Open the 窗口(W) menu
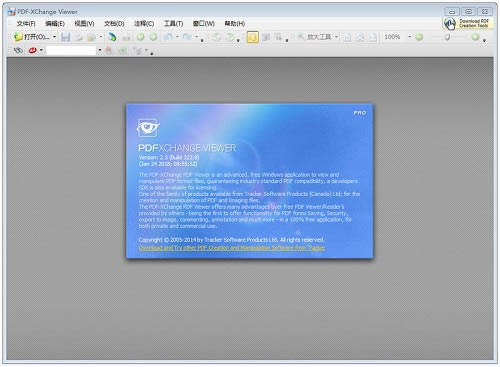This screenshot has height=367, width=500. coord(204,23)
